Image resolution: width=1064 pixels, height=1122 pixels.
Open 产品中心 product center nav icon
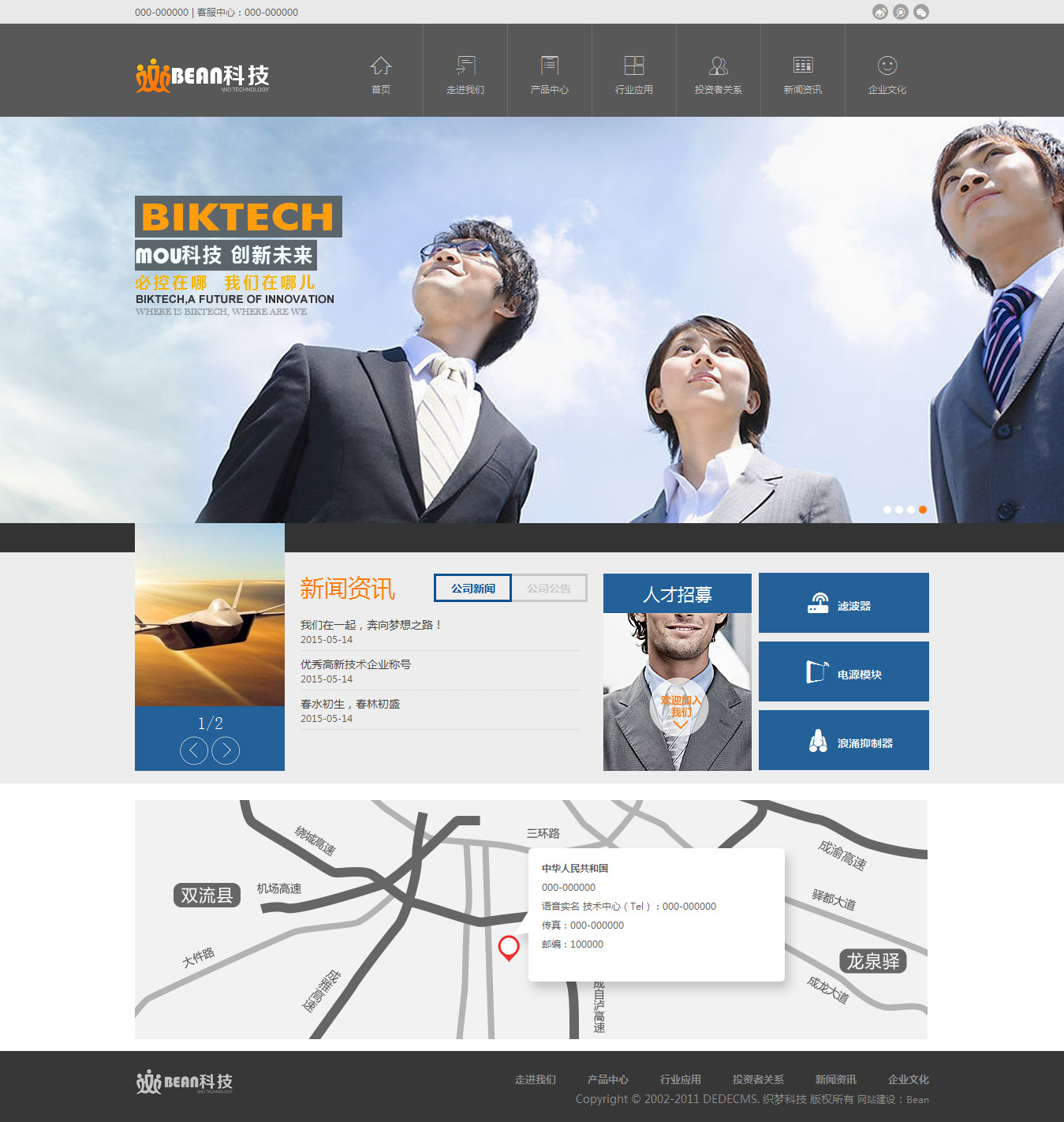[550, 66]
